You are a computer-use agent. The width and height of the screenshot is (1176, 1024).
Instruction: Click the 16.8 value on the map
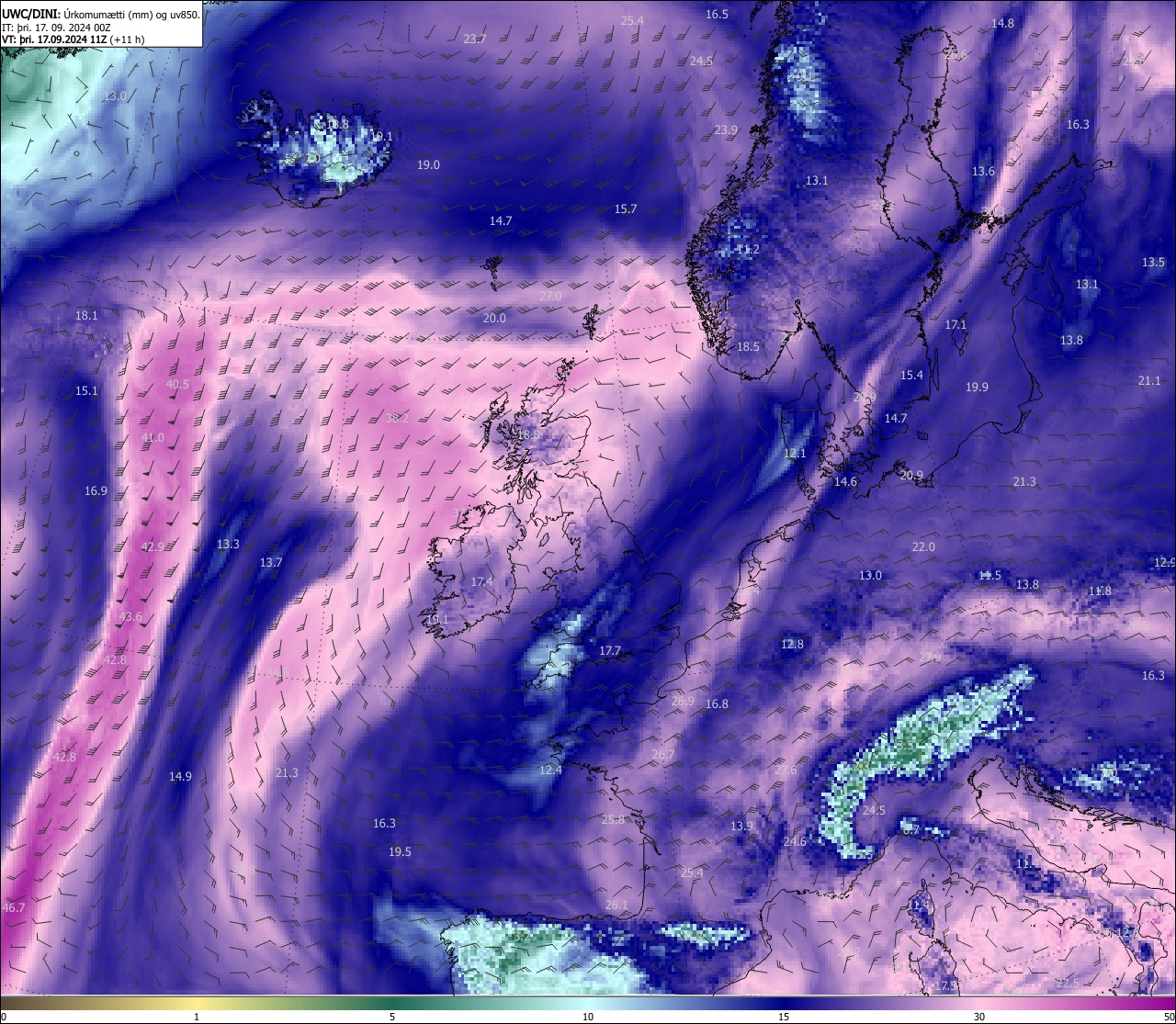pyautogui.click(x=717, y=703)
